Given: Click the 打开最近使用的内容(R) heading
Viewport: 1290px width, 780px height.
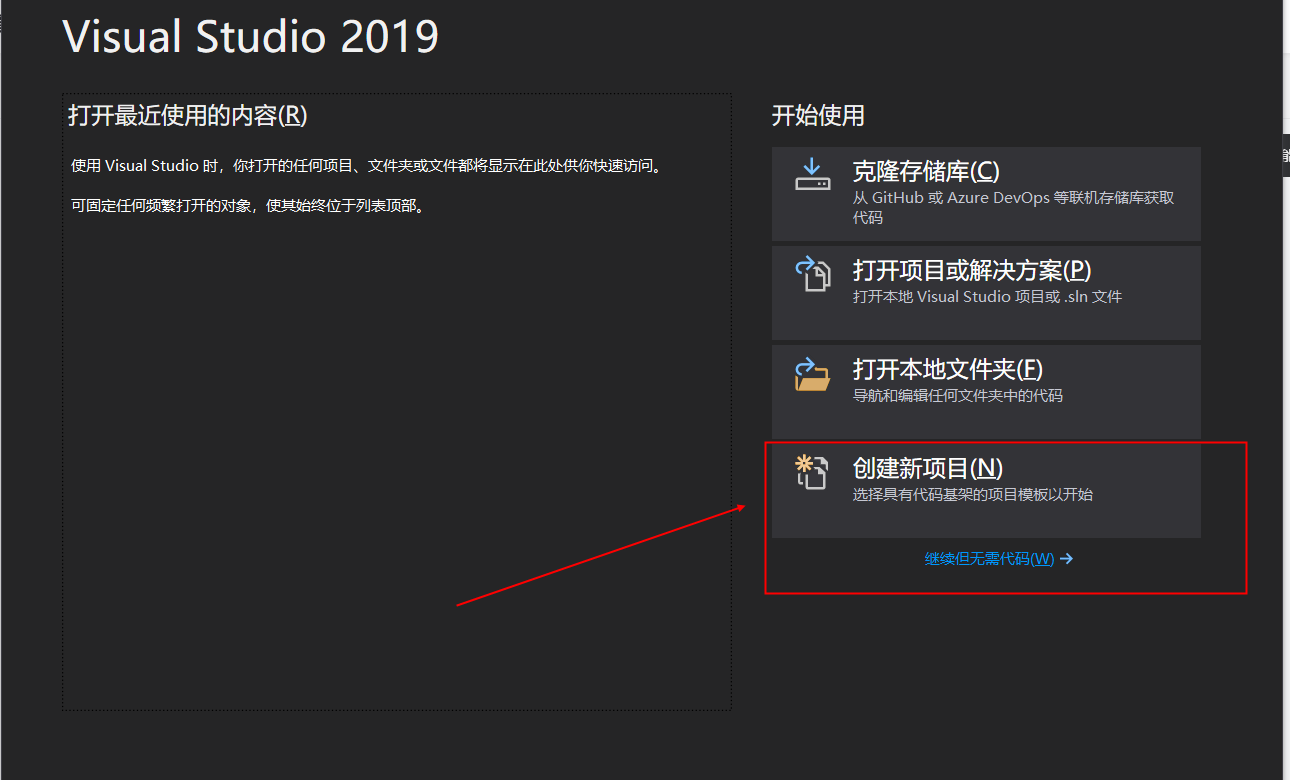Looking at the screenshot, I should tap(187, 116).
